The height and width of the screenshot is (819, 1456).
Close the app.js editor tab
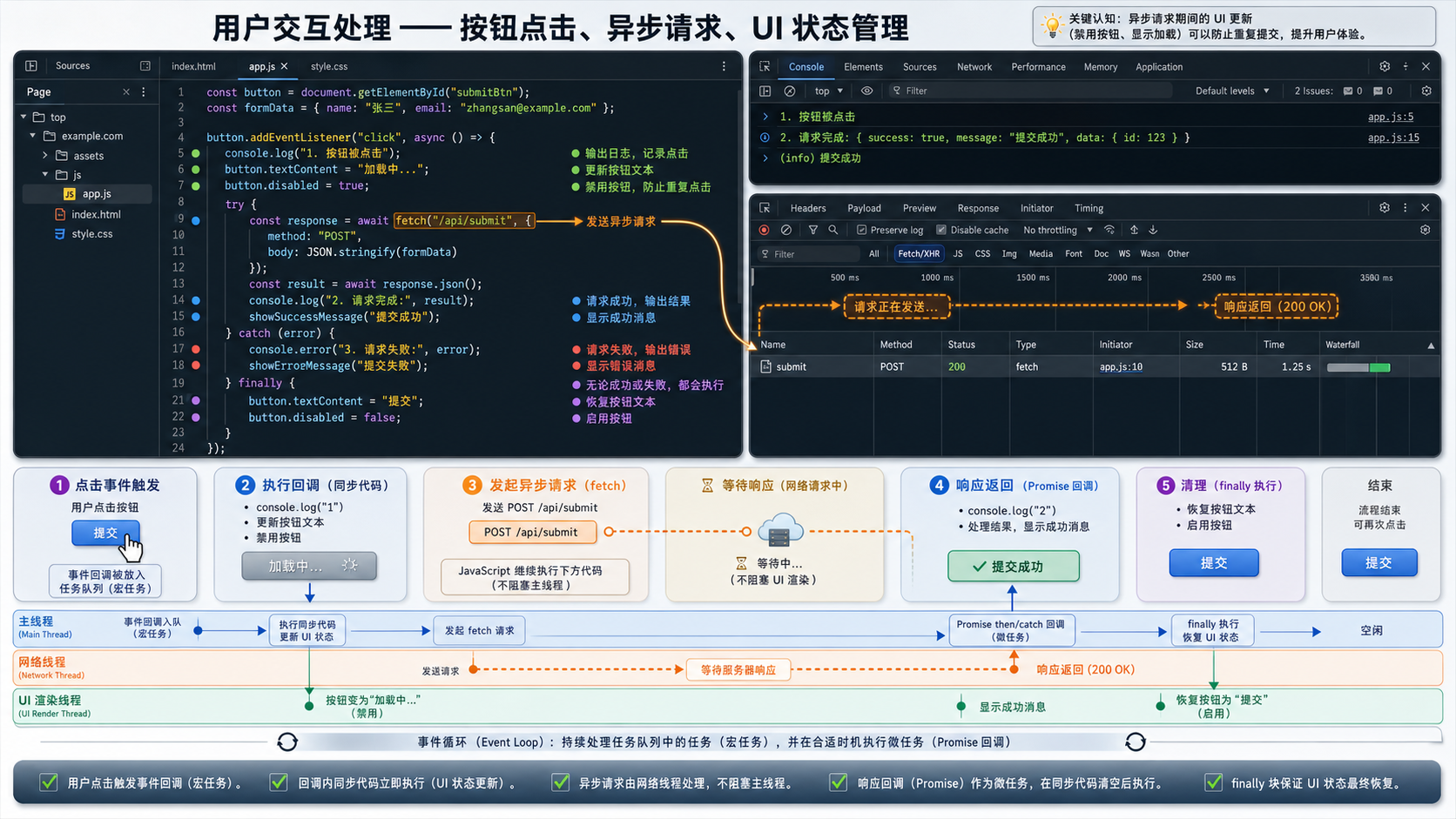tap(284, 66)
